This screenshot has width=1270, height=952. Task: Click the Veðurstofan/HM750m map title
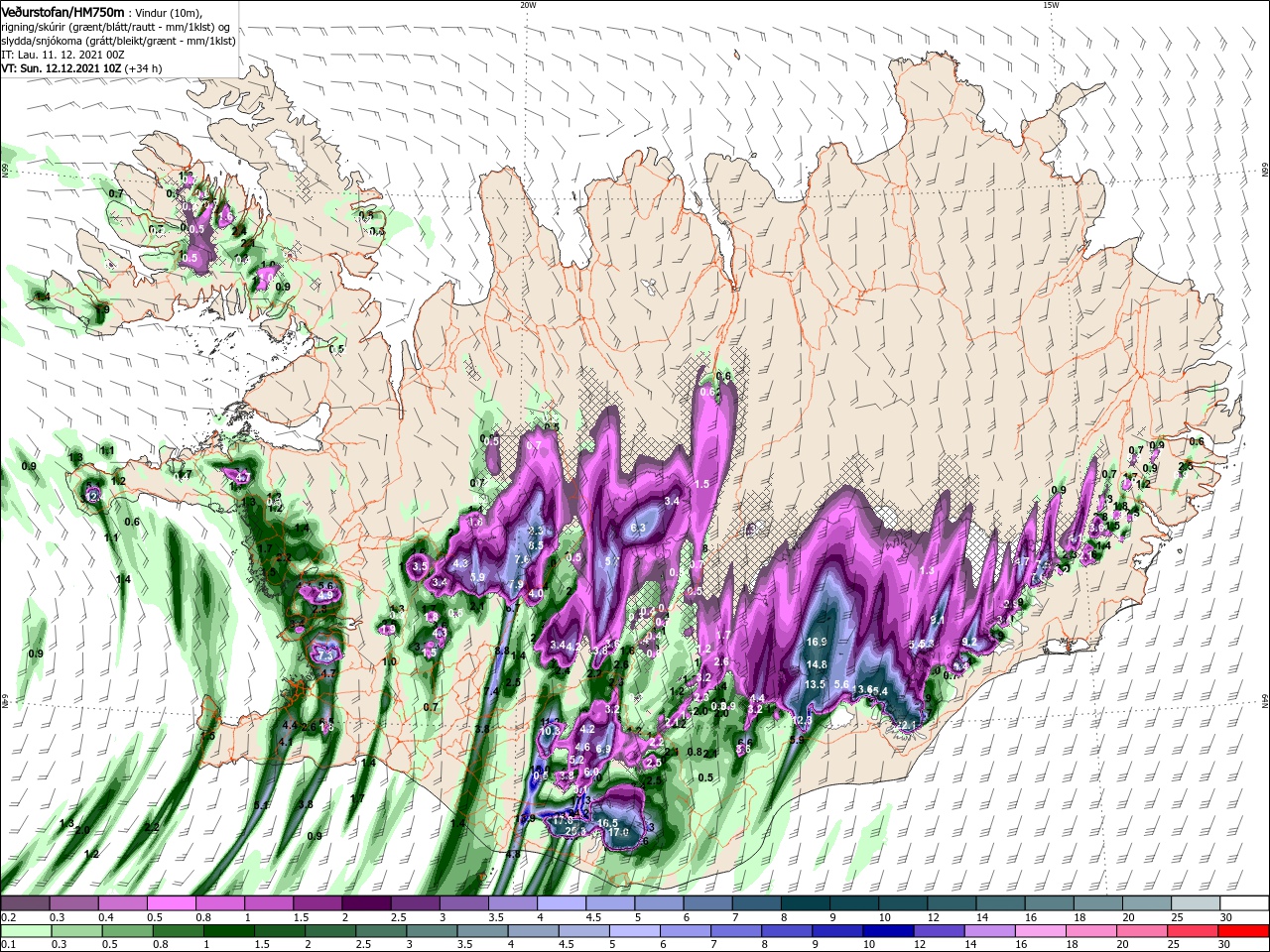coord(63,11)
